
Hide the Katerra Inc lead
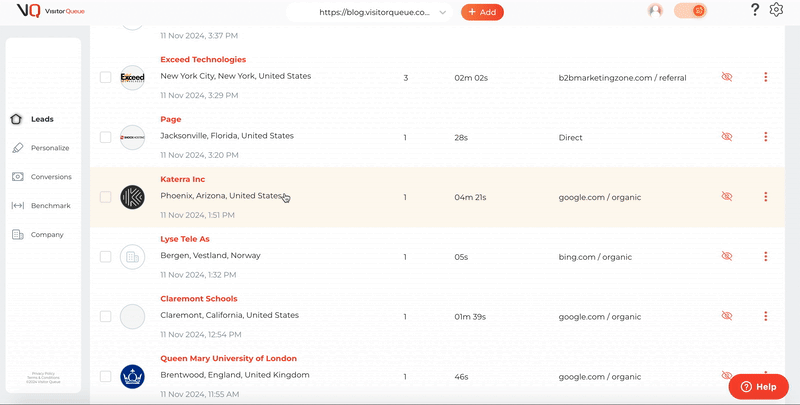727,196
